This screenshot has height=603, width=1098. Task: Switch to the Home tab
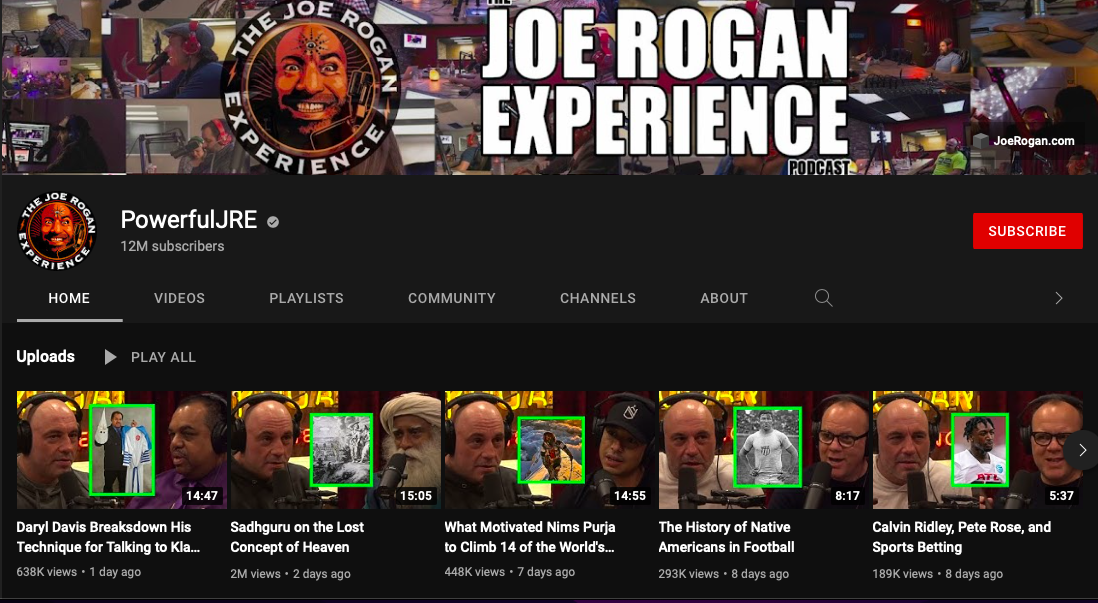69,298
